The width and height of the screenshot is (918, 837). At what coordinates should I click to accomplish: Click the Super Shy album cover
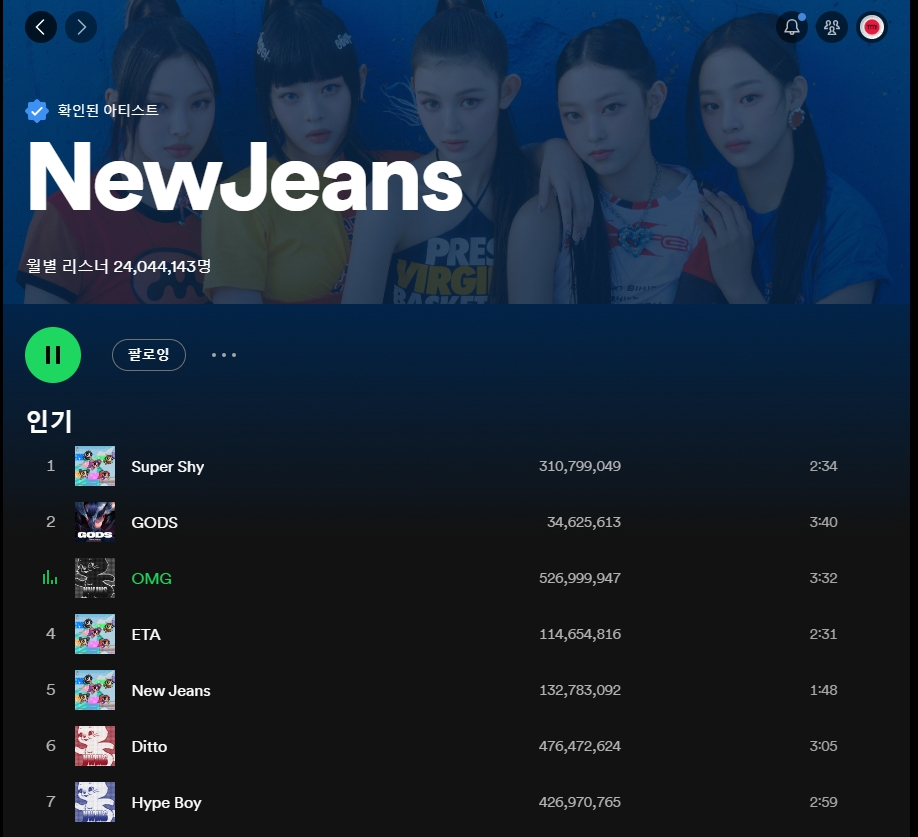[x=95, y=466]
